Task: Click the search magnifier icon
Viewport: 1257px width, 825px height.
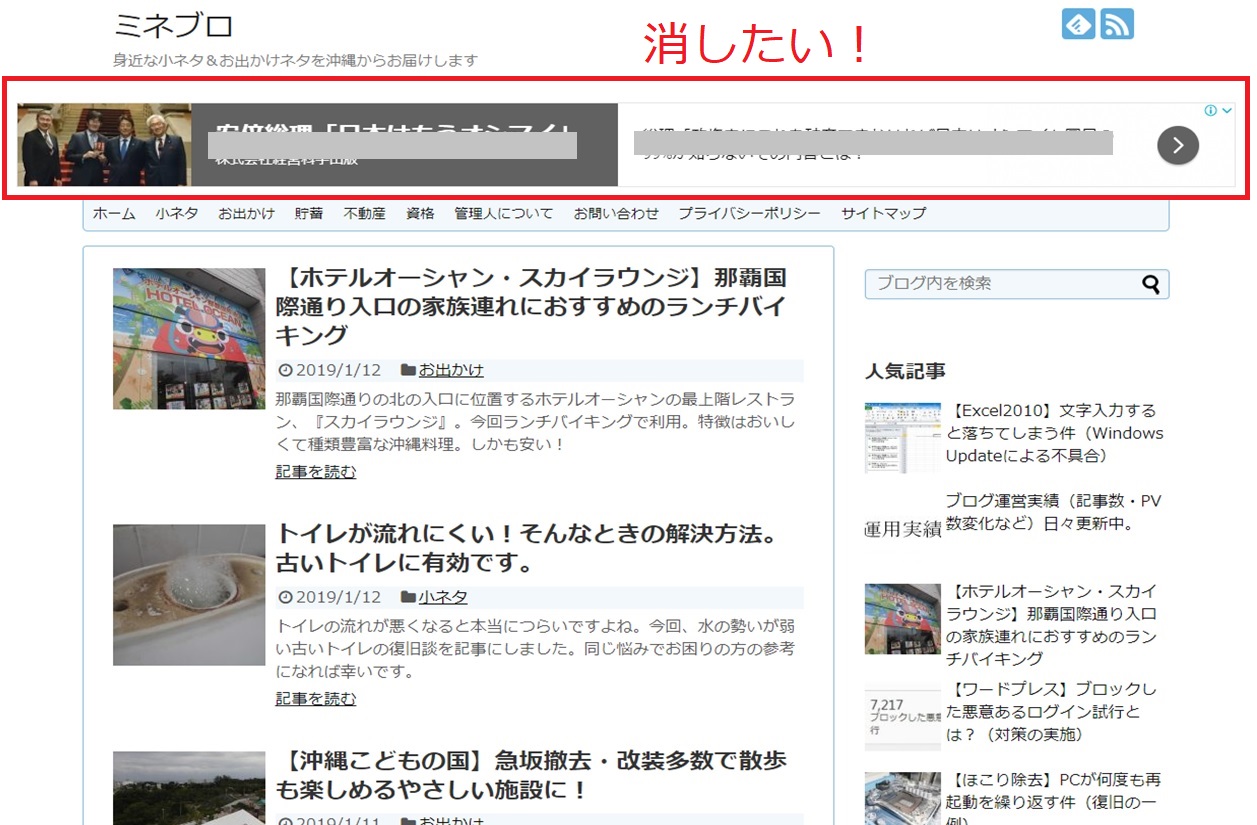Action: click(1151, 284)
